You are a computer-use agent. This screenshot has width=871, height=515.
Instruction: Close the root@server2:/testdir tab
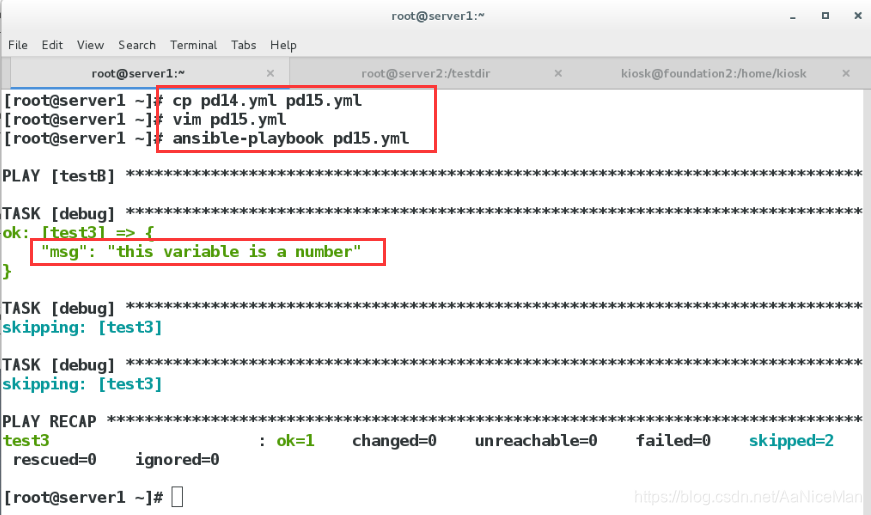tap(558, 73)
